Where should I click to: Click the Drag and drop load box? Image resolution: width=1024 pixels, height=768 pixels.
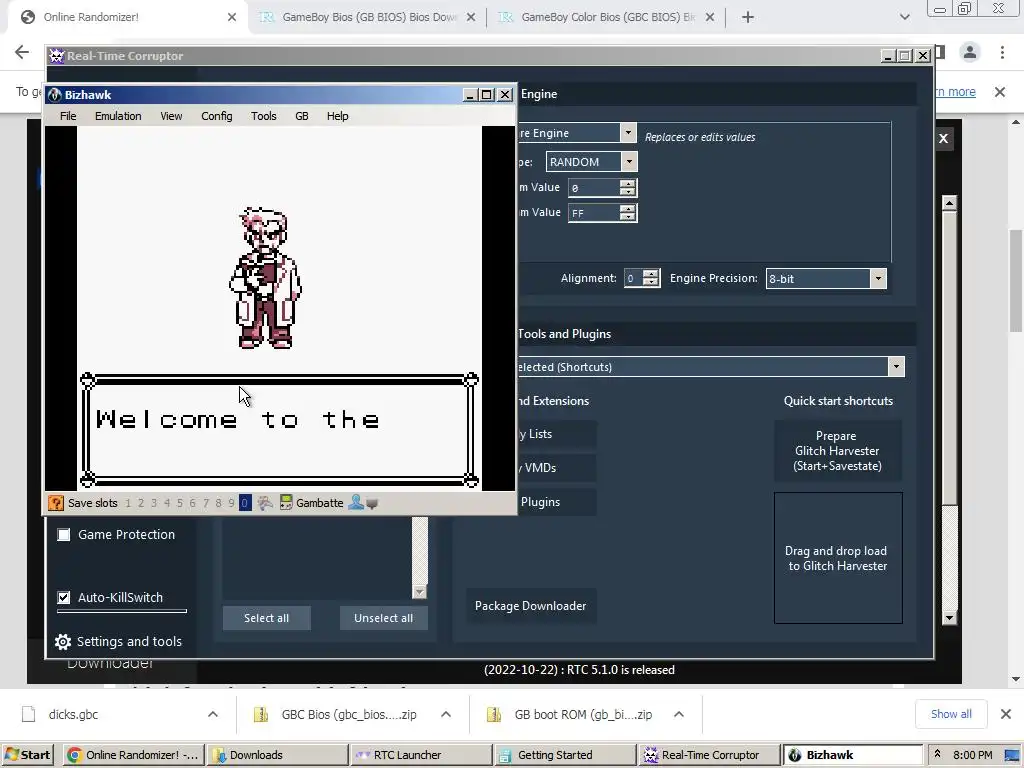[x=838, y=558]
